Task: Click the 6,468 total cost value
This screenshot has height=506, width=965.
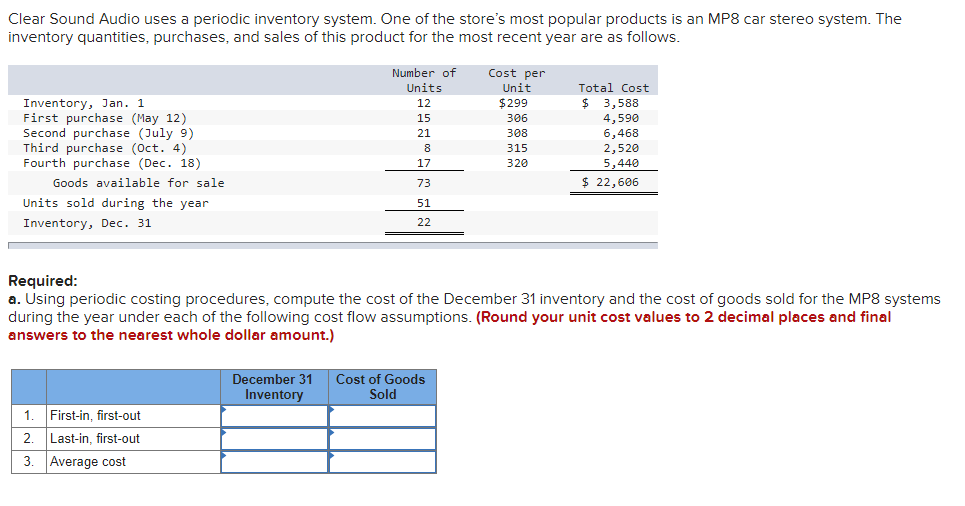Action: (621, 133)
